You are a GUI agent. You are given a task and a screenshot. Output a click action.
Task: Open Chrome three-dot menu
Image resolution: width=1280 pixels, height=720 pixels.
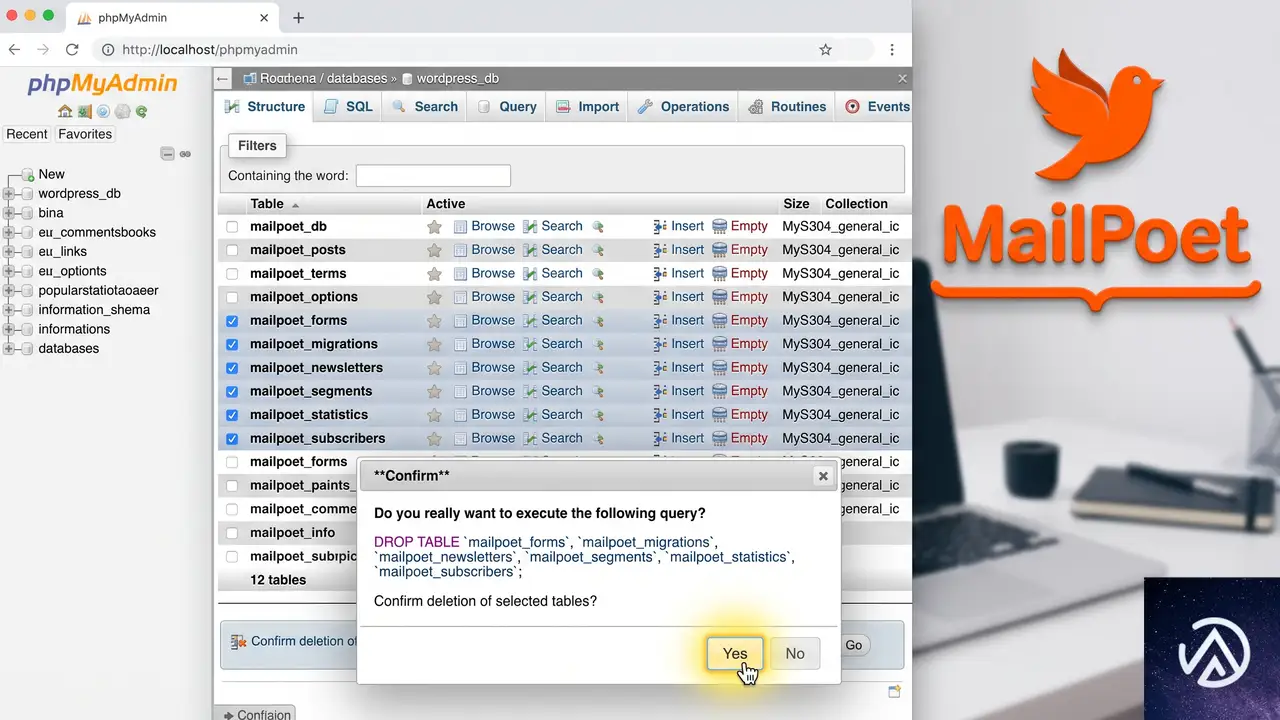tap(892, 49)
